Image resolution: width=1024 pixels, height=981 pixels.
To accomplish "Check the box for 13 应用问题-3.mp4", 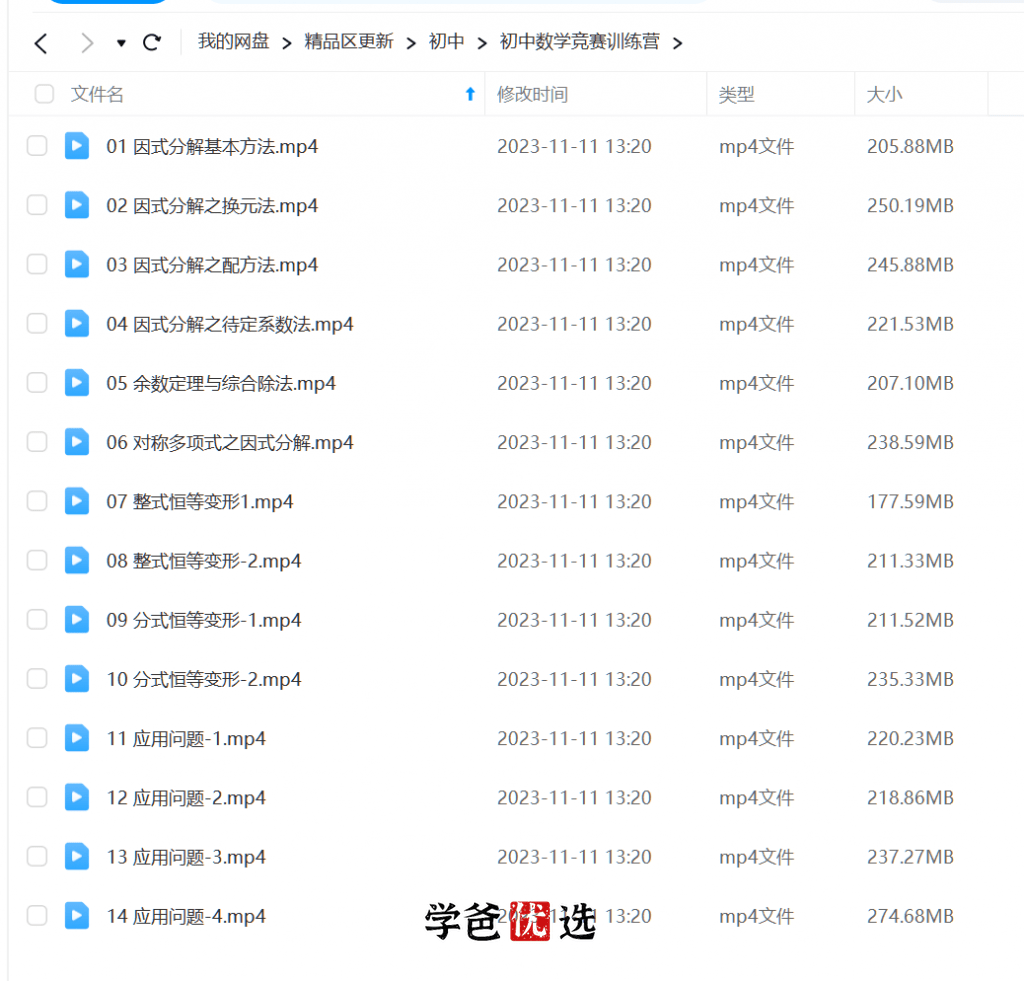I will pyautogui.click(x=37, y=856).
